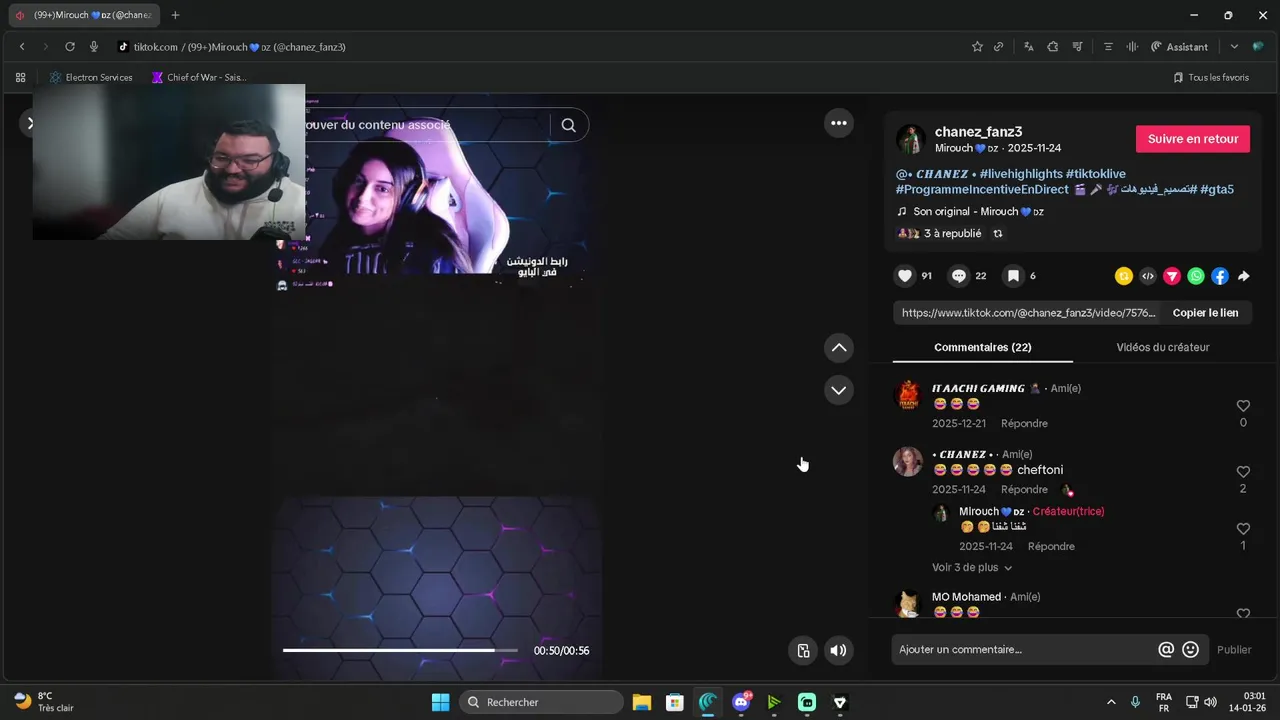Open Discord from the taskbar
This screenshot has height=720, width=1280.
(x=741, y=702)
